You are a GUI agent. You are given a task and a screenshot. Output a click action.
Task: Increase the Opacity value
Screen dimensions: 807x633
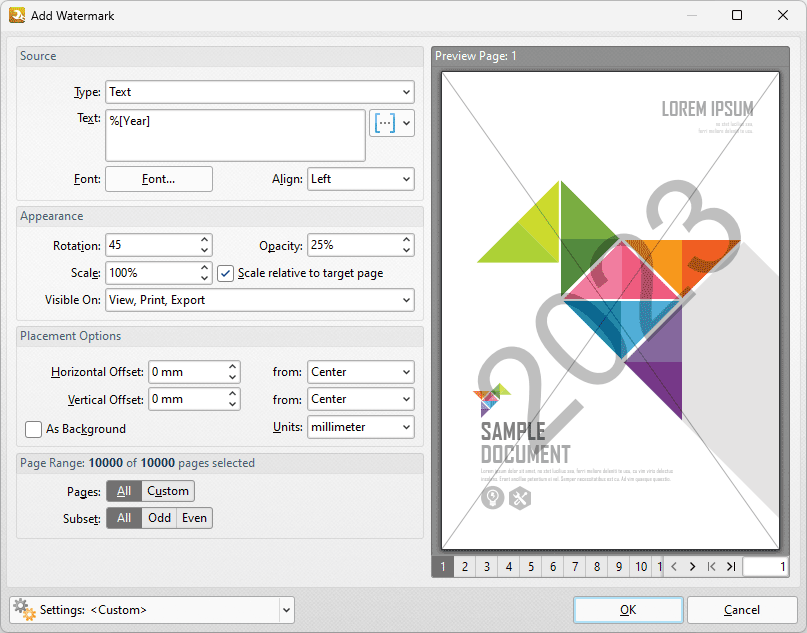pos(406,240)
